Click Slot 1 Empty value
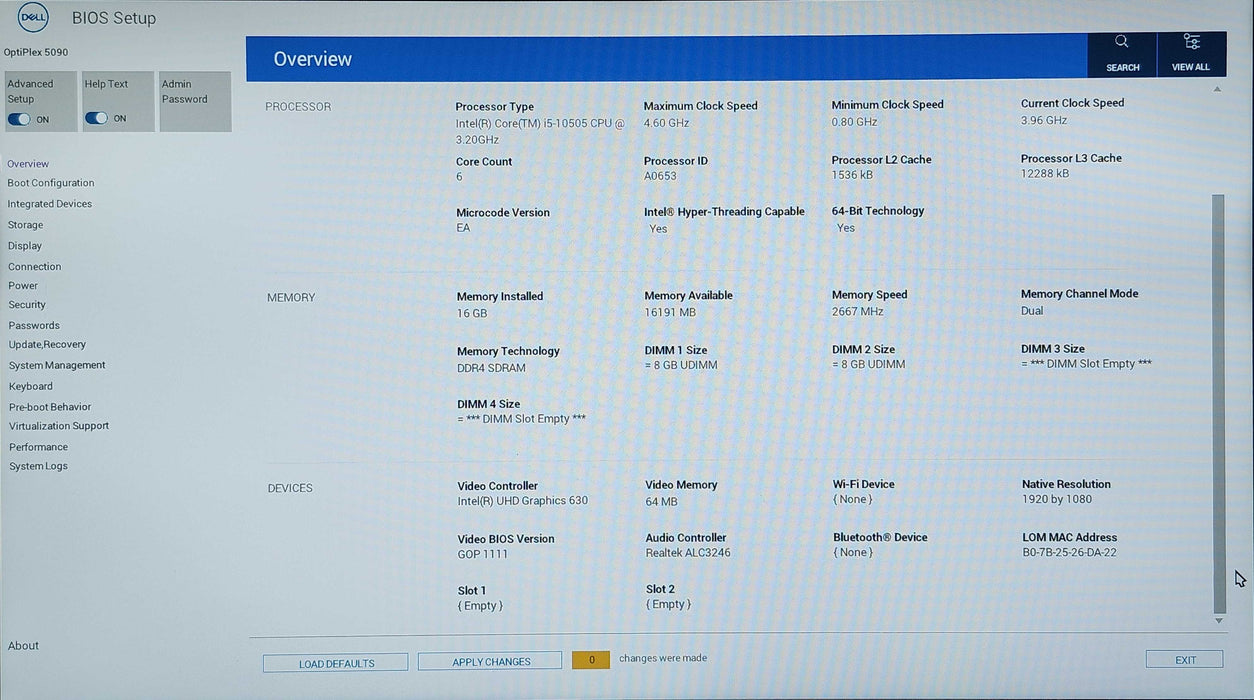This screenshot has height=700, width=1254. (480, 606)
